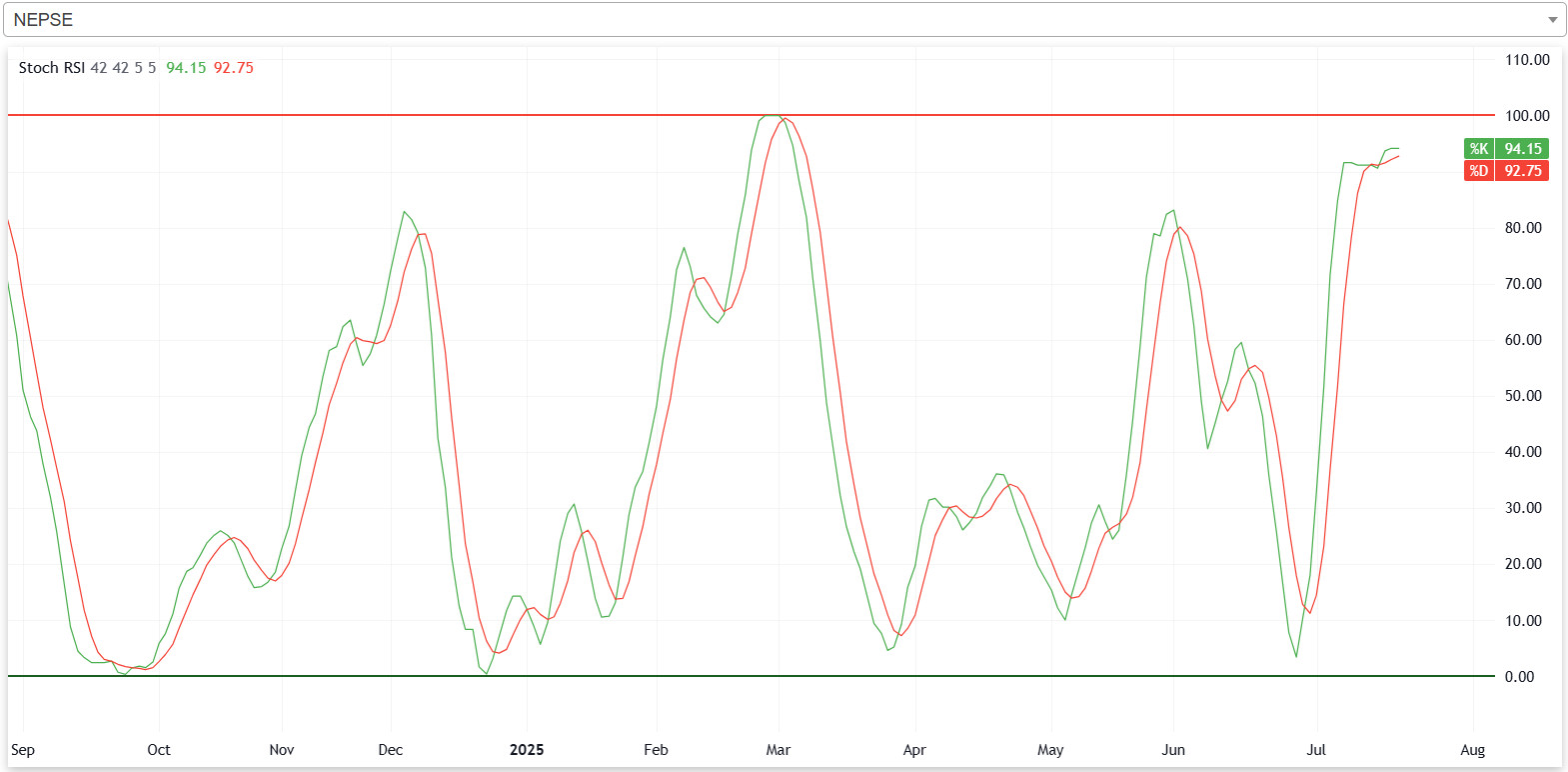Click the red %D label badge
The height and width of the screenshot is (772, 1568).
(1479, 171)
